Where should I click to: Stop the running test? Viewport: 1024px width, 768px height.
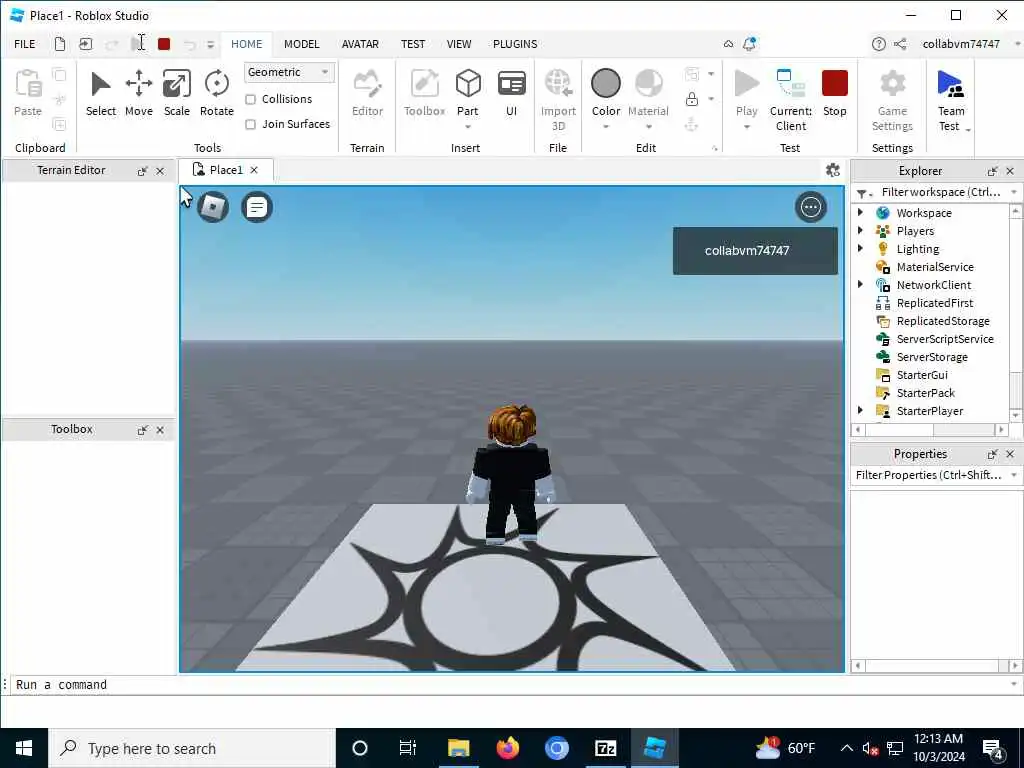tap(835, 93)
